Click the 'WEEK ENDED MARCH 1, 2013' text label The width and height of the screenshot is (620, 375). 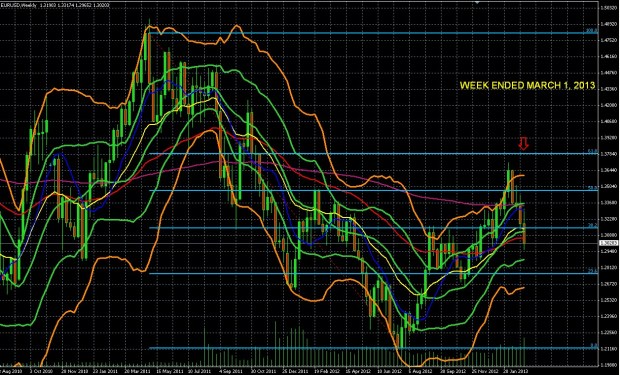coord(527,85)
